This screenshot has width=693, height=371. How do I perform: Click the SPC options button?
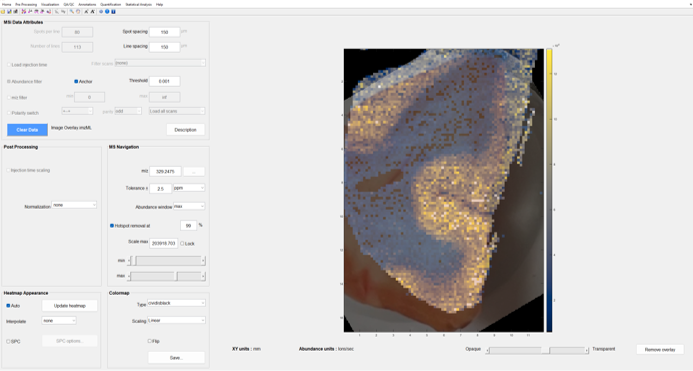pos(69,341)
